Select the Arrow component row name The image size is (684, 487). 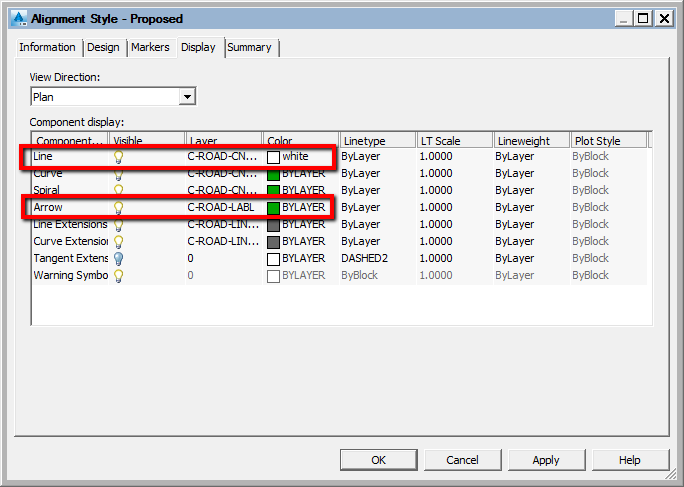pos(48,207)
